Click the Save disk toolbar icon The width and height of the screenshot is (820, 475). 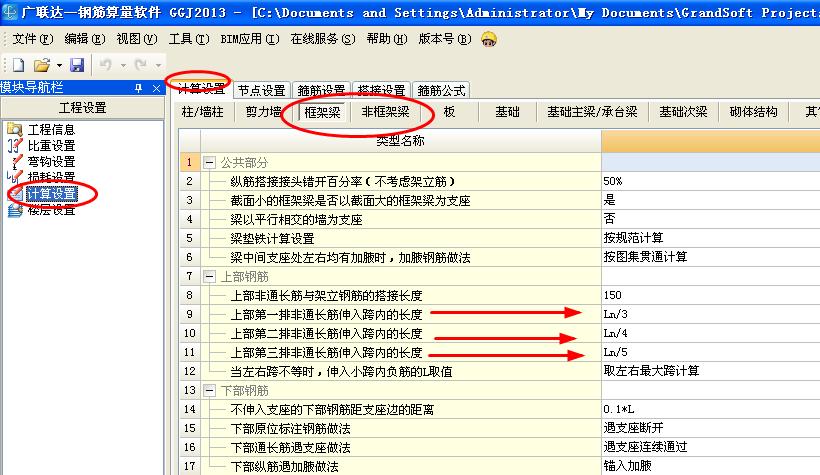[77, 65]
